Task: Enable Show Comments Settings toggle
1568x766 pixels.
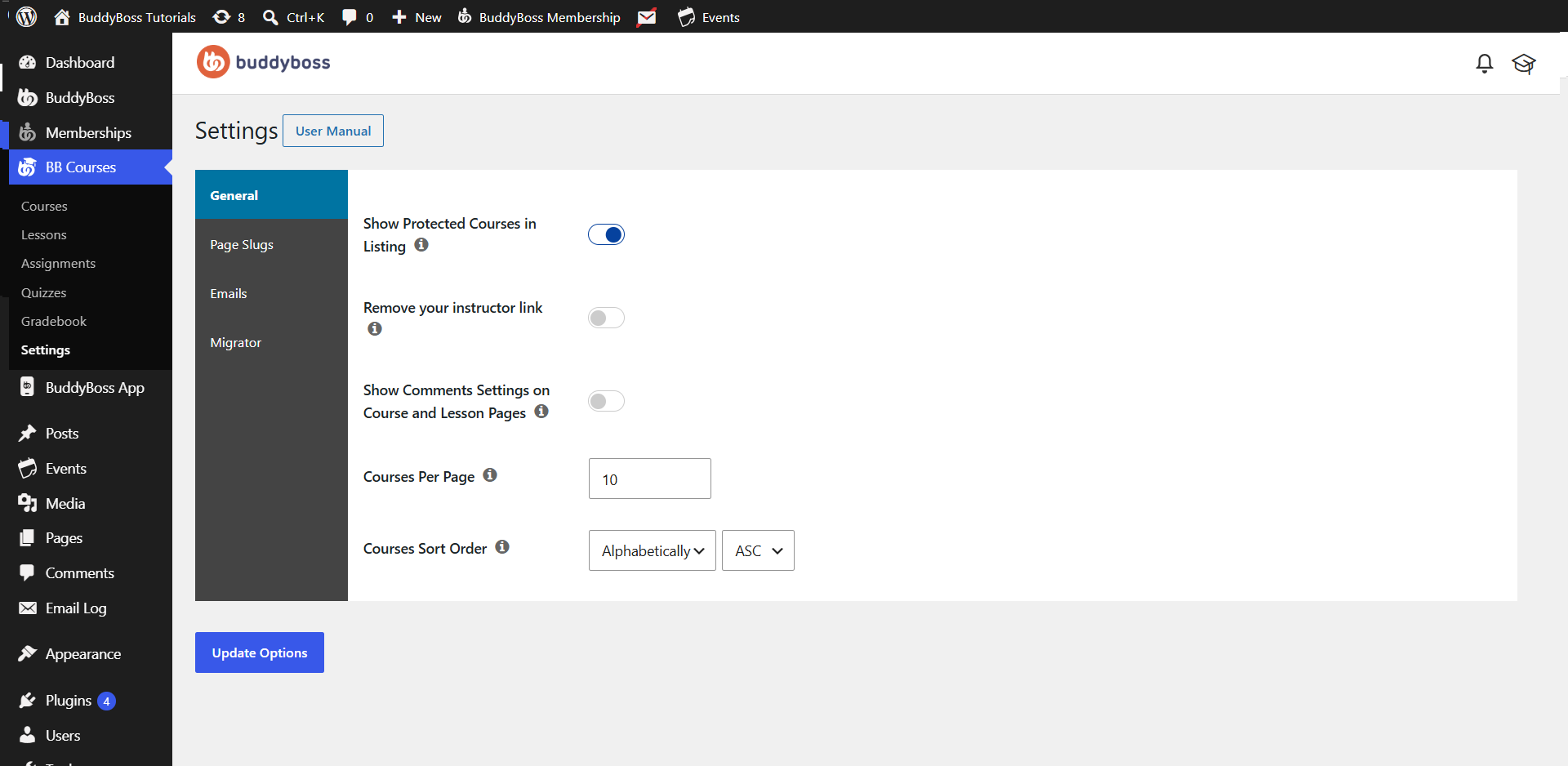Action: click(x=606, y=401)
